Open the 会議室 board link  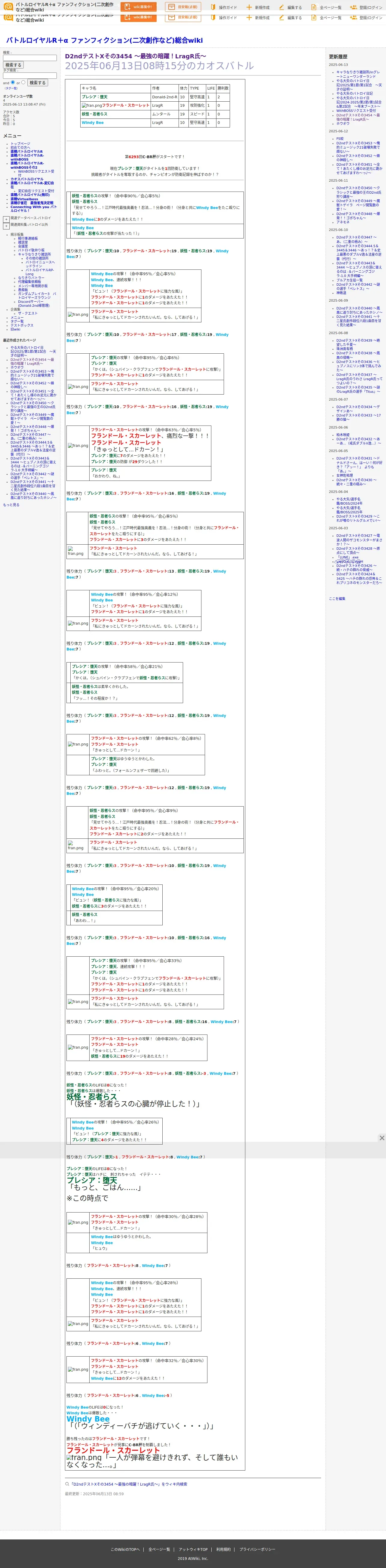(23, 247)
